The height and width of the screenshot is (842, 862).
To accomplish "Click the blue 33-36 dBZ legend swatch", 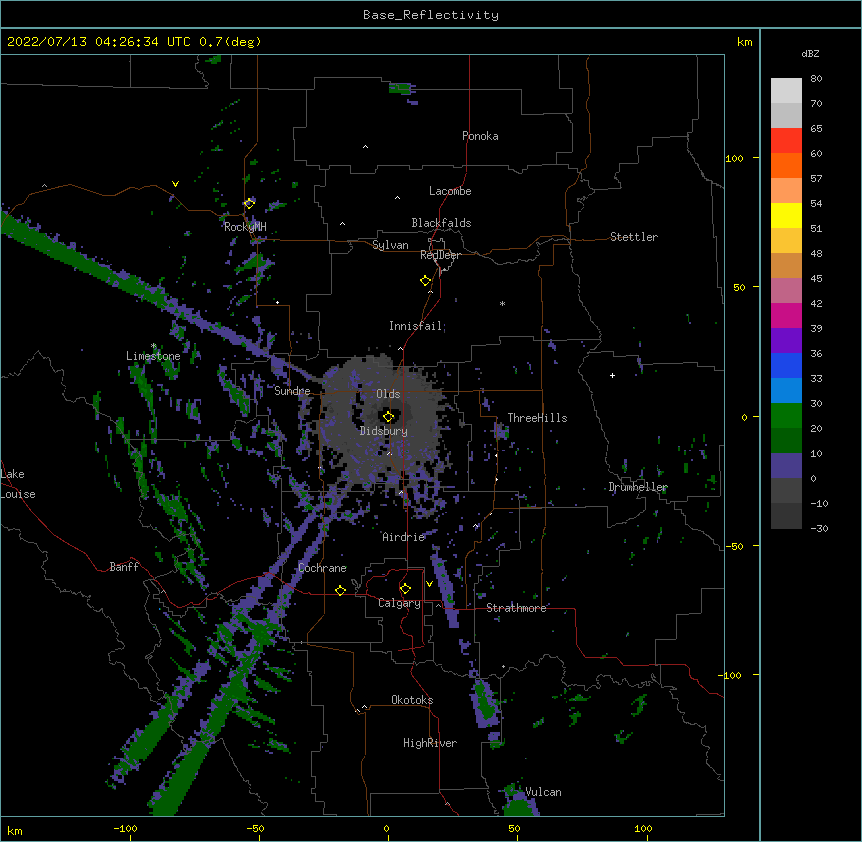I will click(786, 365).
